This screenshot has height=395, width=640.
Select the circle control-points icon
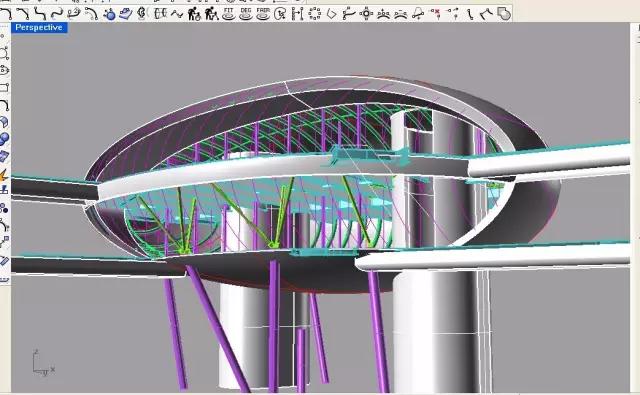click(x=315, y=14)
